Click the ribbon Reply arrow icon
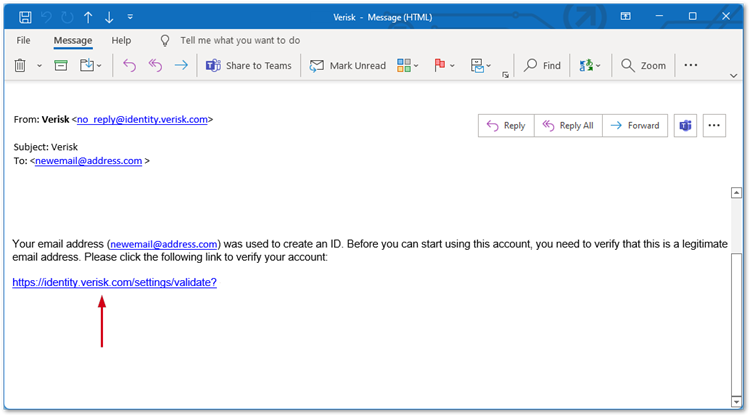This screenshot has height=416, width=750. pos(129,65)
